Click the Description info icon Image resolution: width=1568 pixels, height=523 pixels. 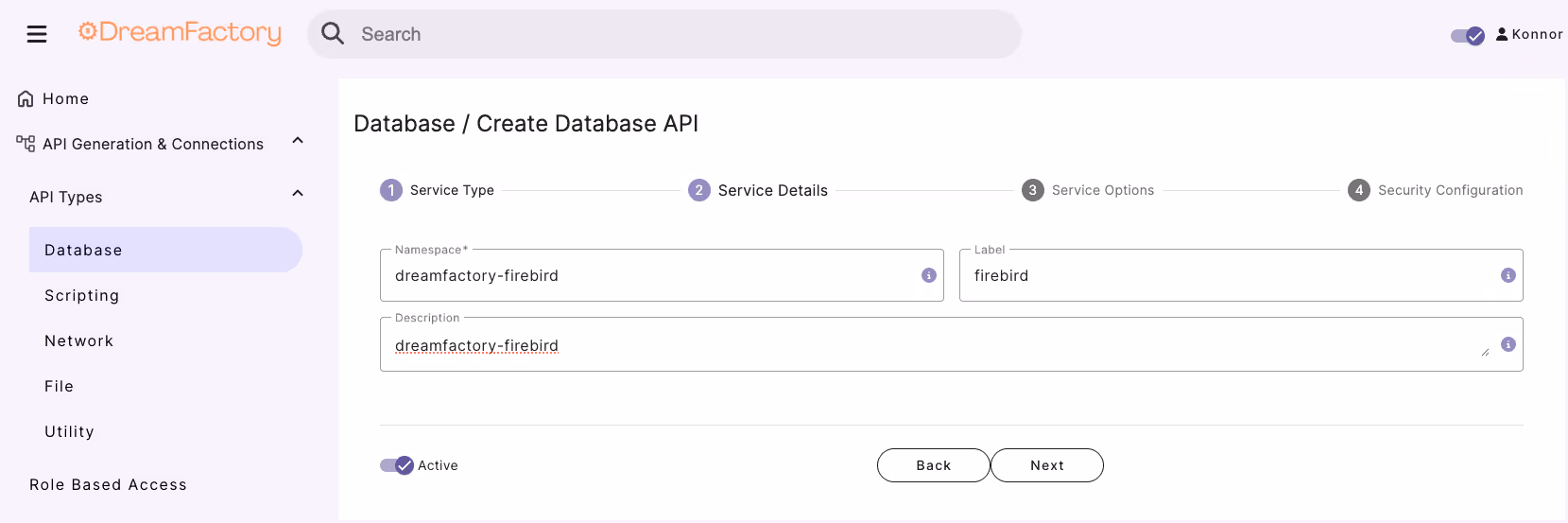[x=1508, y=344]
